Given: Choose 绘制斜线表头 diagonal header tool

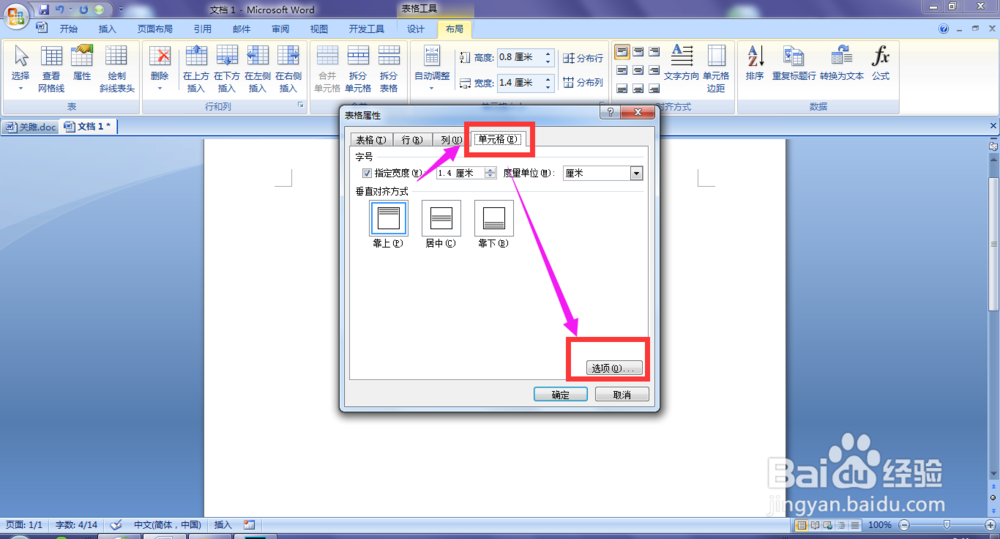Looking at the screenshot, I should [x=116, y=69].
